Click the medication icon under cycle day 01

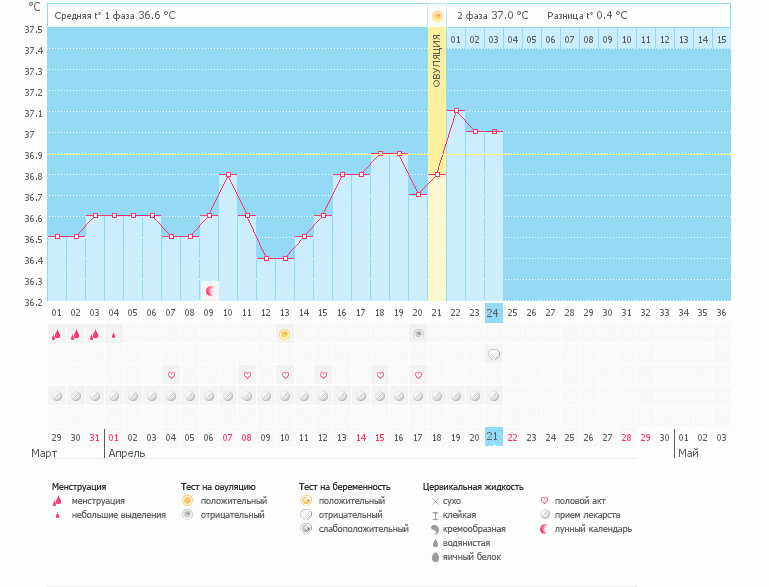57,396
